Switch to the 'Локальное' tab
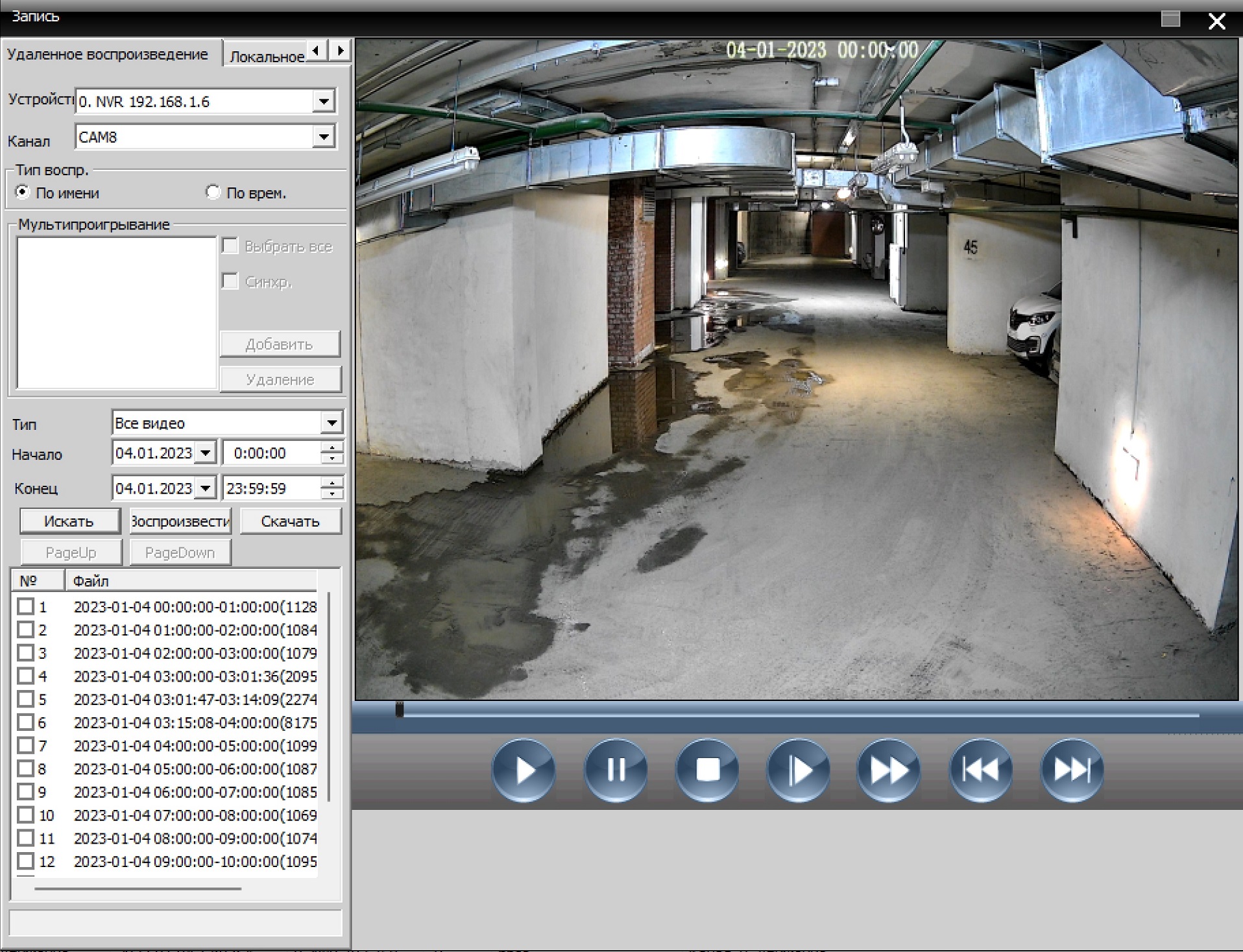 coord(266,56)
